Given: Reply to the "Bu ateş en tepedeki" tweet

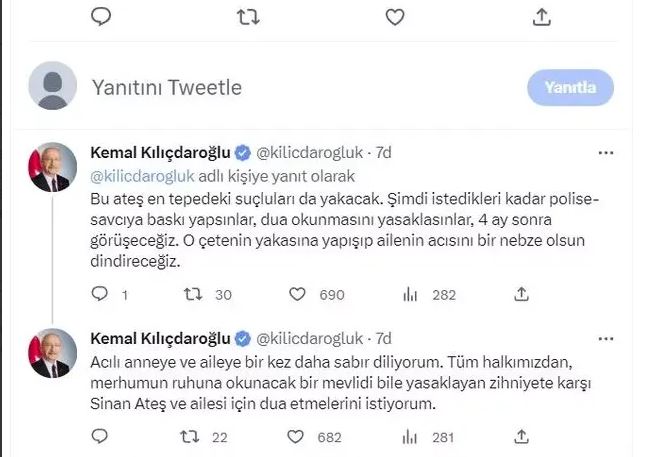Looking at the screenshot, I should [x=98, y=295].
